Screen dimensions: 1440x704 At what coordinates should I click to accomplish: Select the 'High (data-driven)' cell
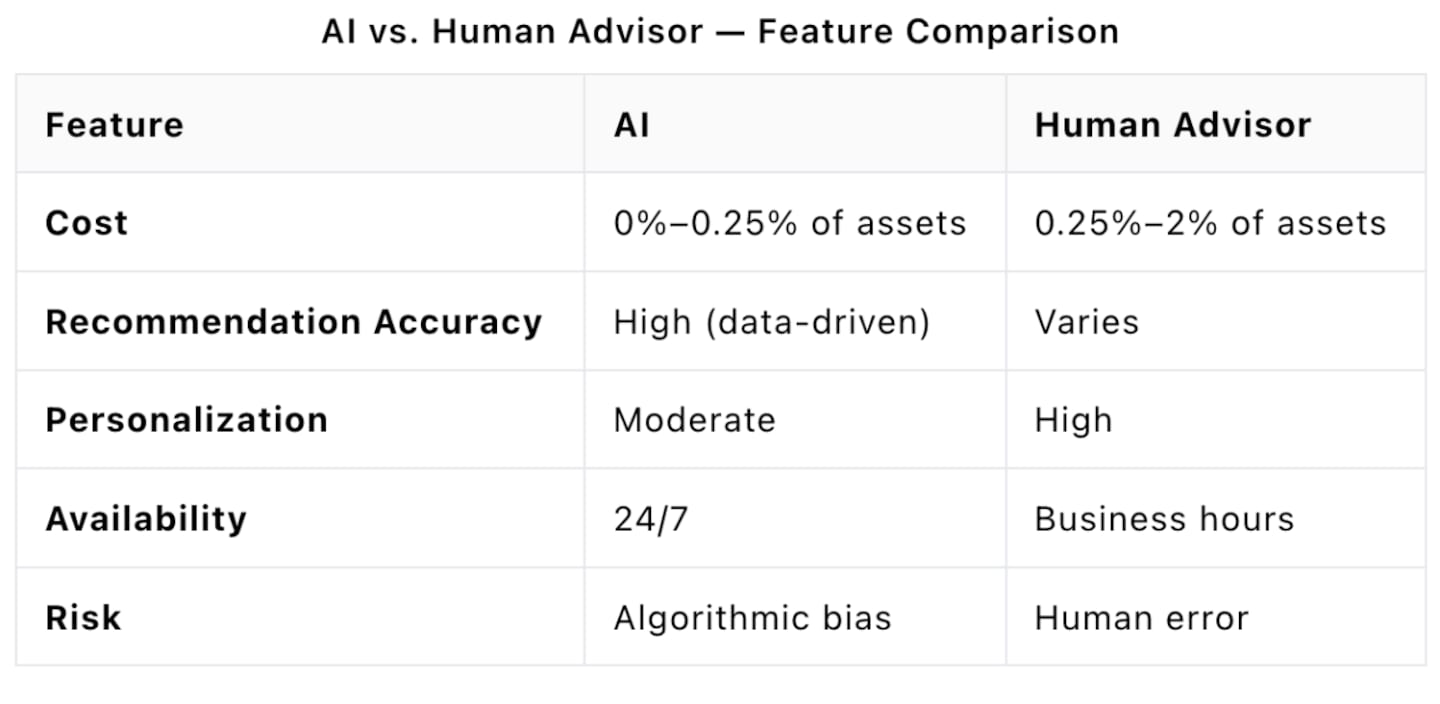771,322
